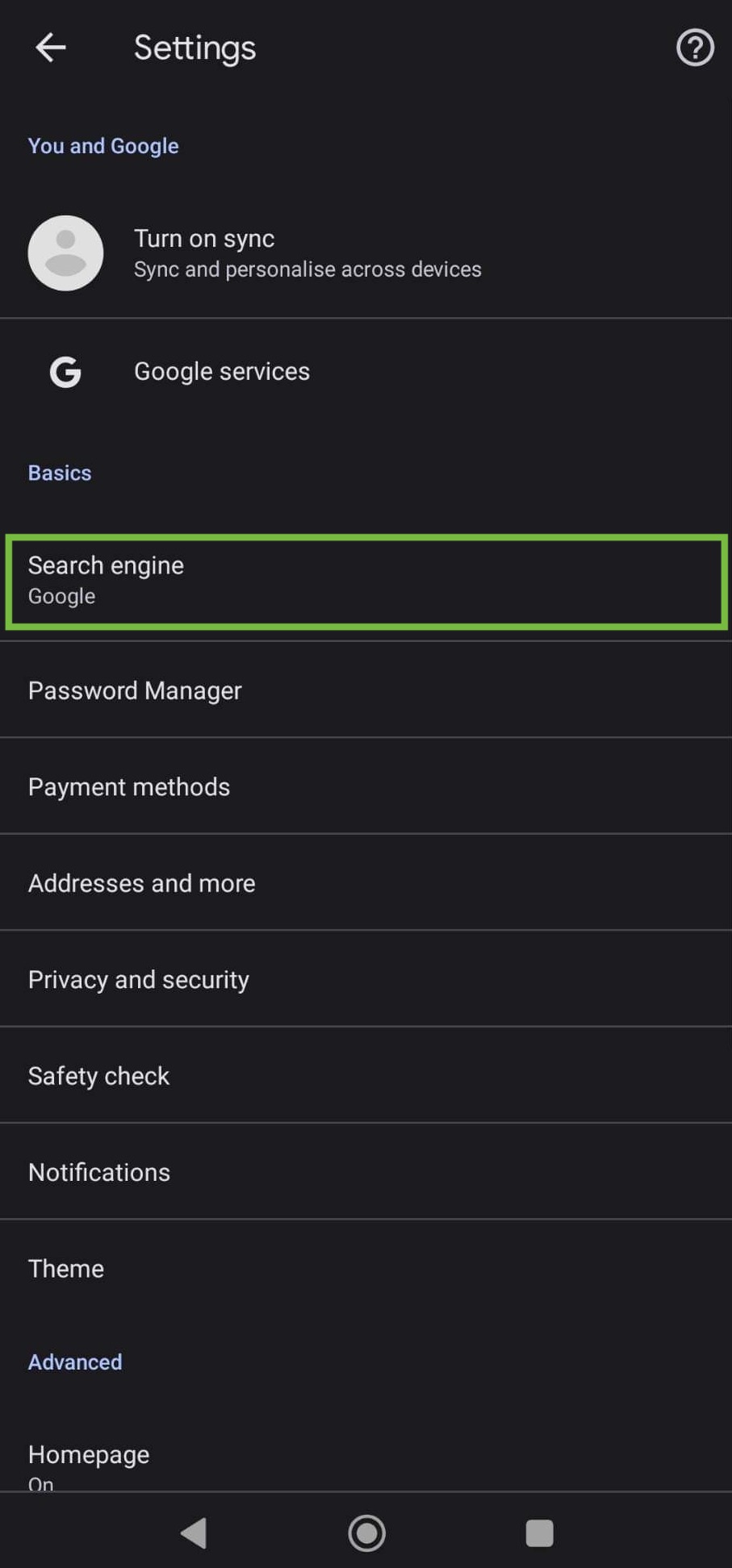Open Homepage setting under Advanced
The height and width of the screenshot is (1568, 732).
pyautogui.click(x=89, y=1455)
